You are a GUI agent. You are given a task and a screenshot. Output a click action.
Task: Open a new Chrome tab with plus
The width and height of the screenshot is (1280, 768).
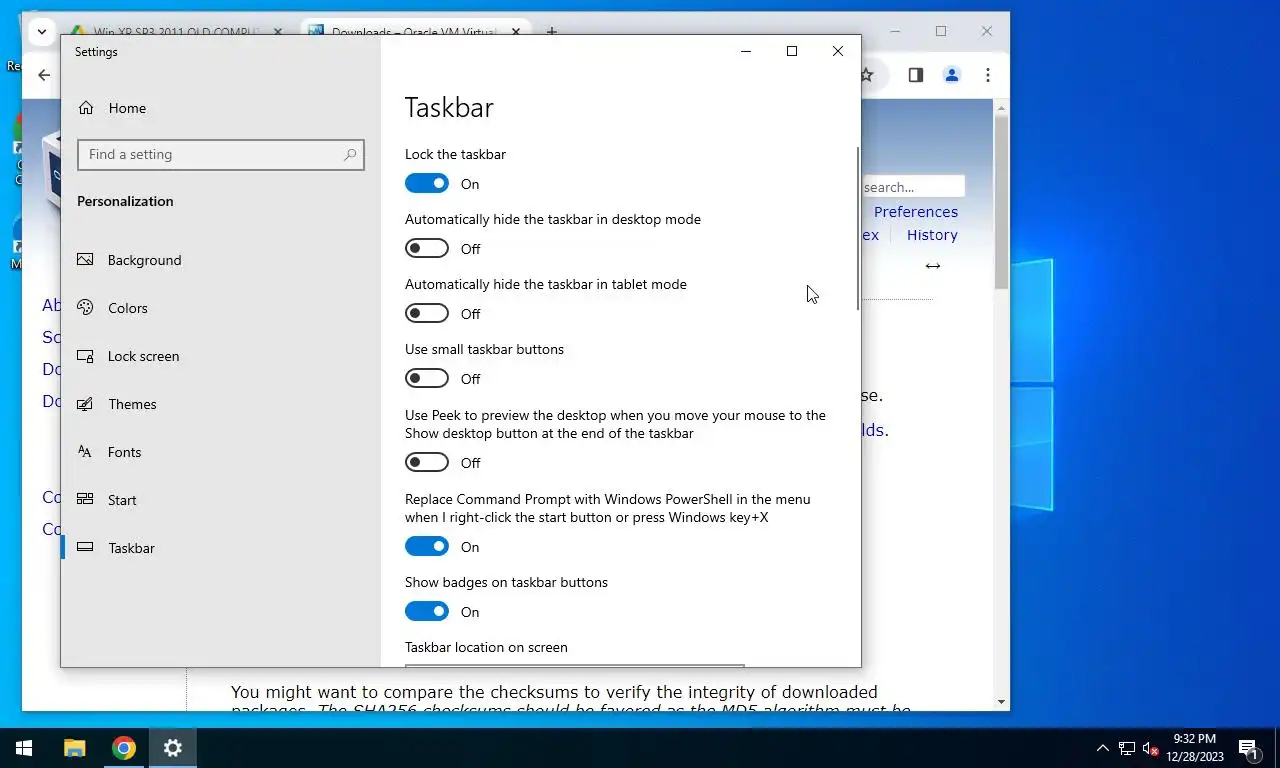coord(551,31)
